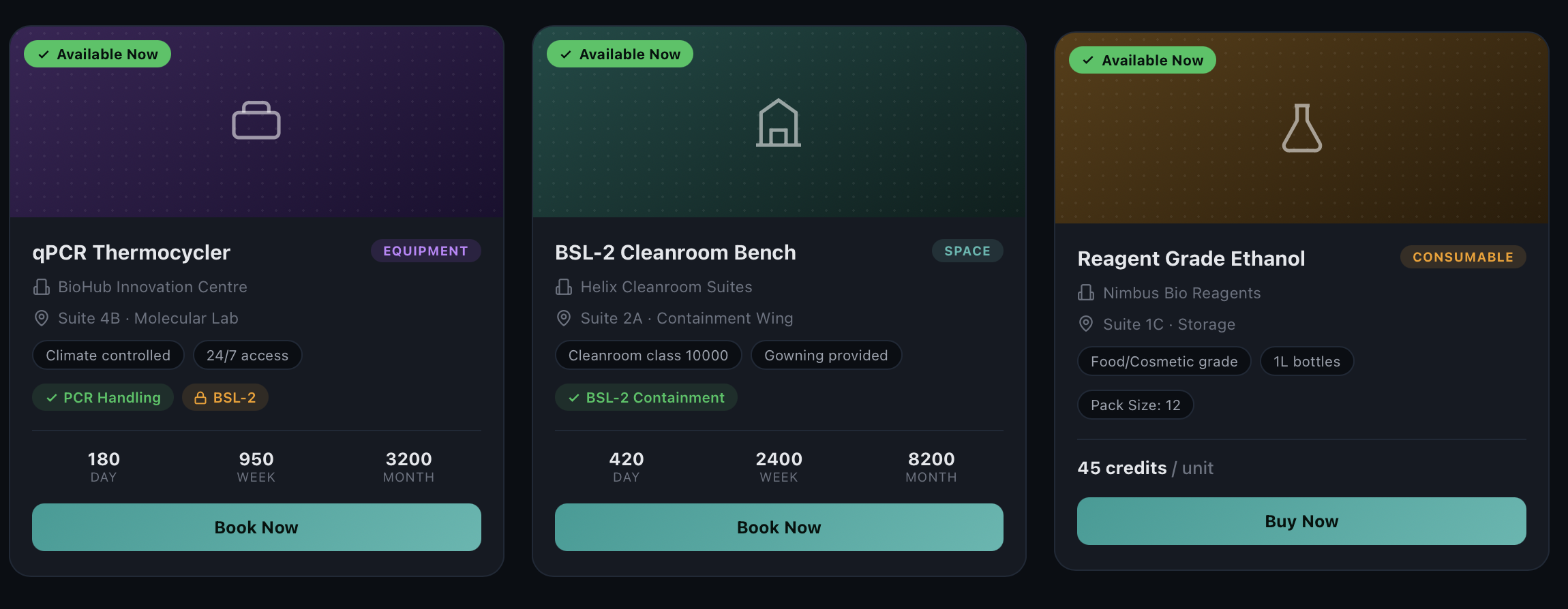Click the flask icon on Ethanol card
This screenshot has height=609, width=1568.
[x=1301, y=128]
